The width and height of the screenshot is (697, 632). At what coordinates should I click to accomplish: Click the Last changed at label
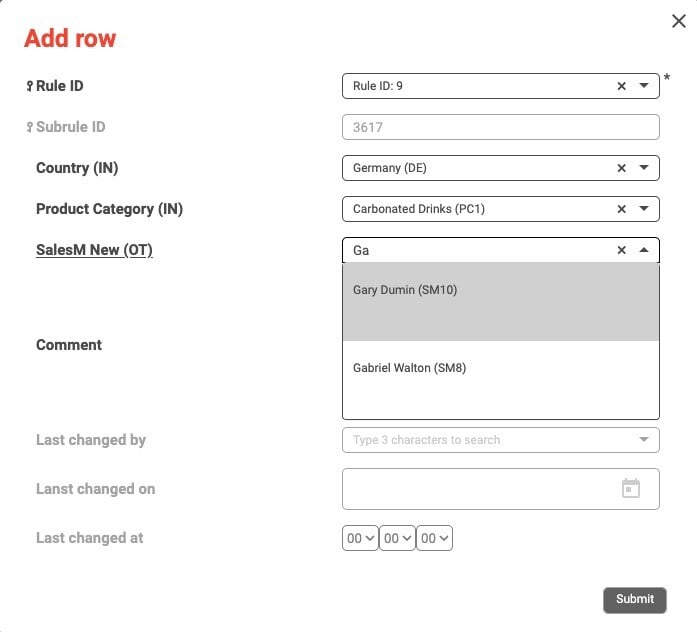89,538
